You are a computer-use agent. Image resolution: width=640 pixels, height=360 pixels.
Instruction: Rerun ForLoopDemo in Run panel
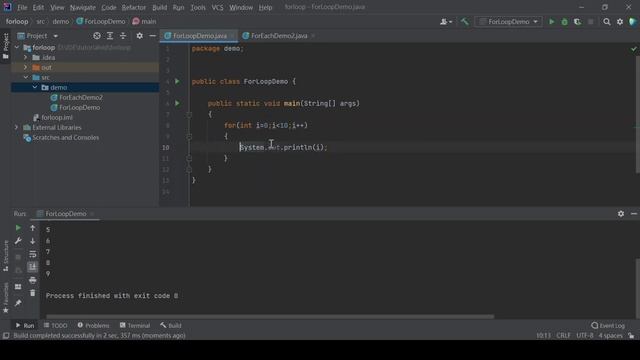tap(18, 228)
